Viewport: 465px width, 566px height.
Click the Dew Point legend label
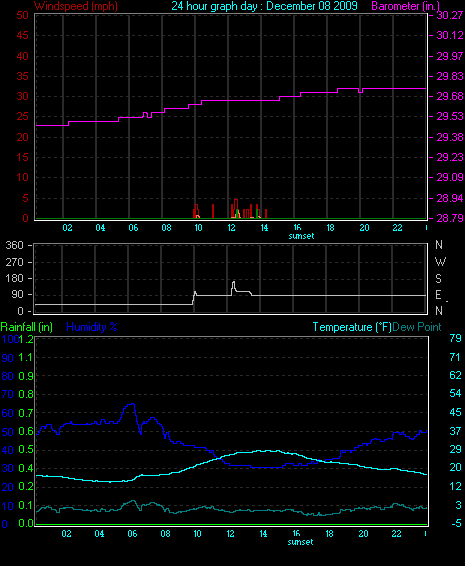[x=417, y=327]
